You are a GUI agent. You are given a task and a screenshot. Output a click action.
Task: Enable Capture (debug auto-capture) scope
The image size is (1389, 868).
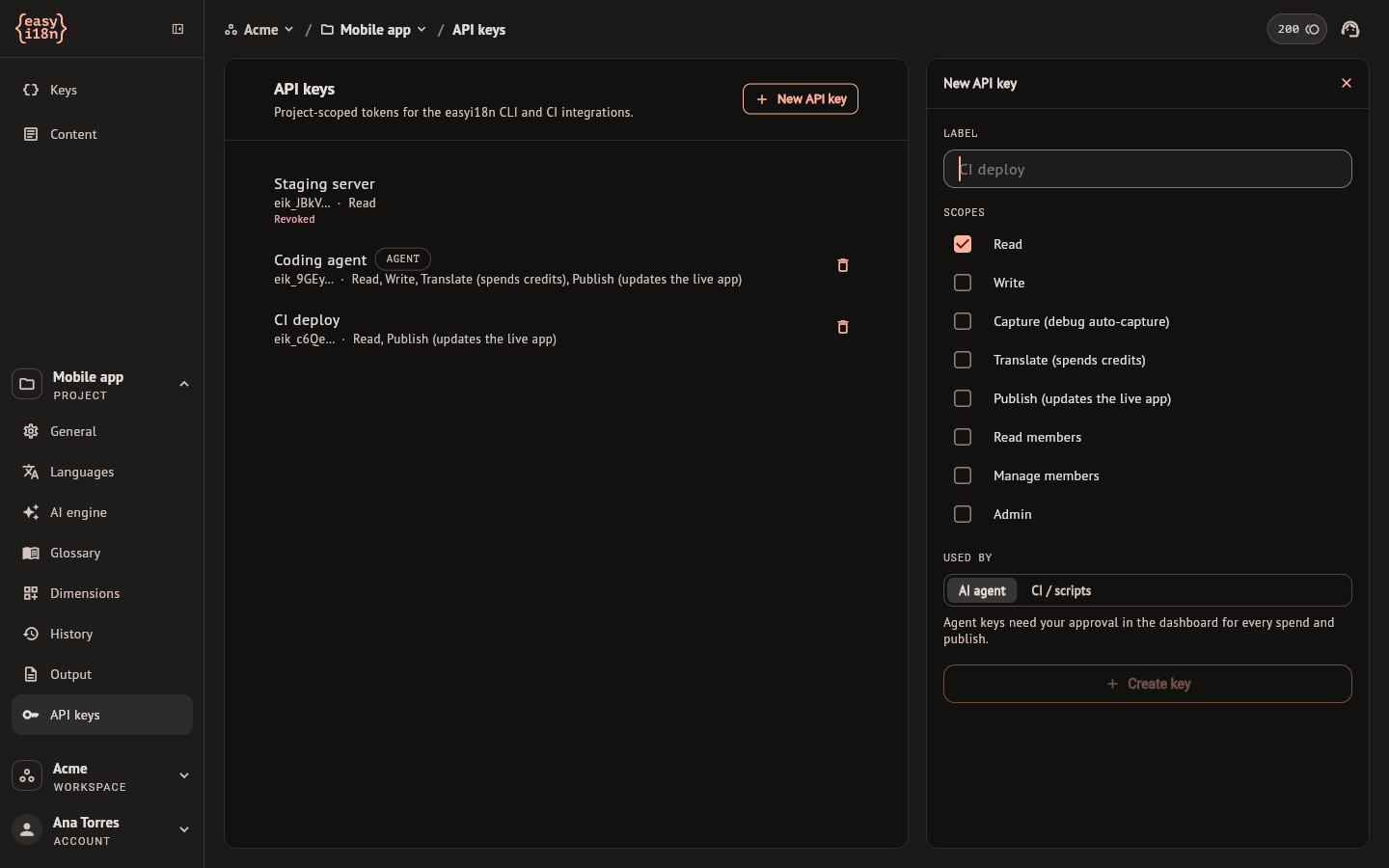click(963, 321)
